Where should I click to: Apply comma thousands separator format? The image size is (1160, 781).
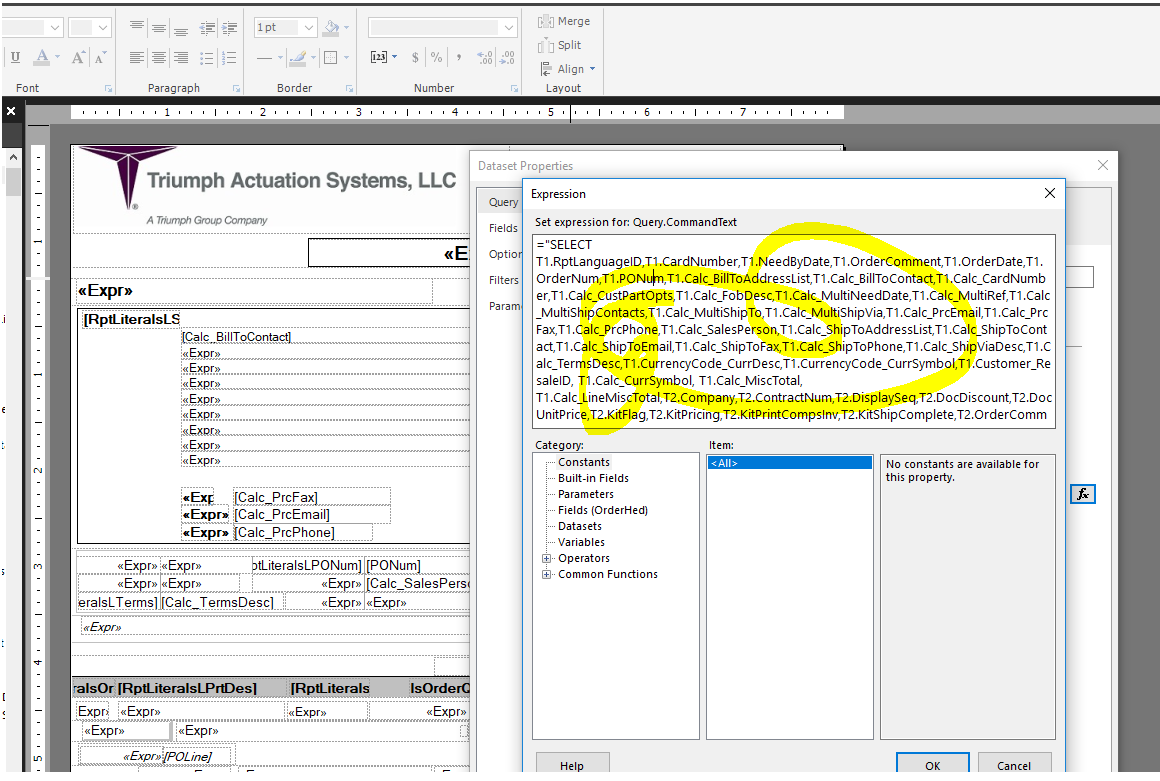pyautogui.click(x=459, y=57)
